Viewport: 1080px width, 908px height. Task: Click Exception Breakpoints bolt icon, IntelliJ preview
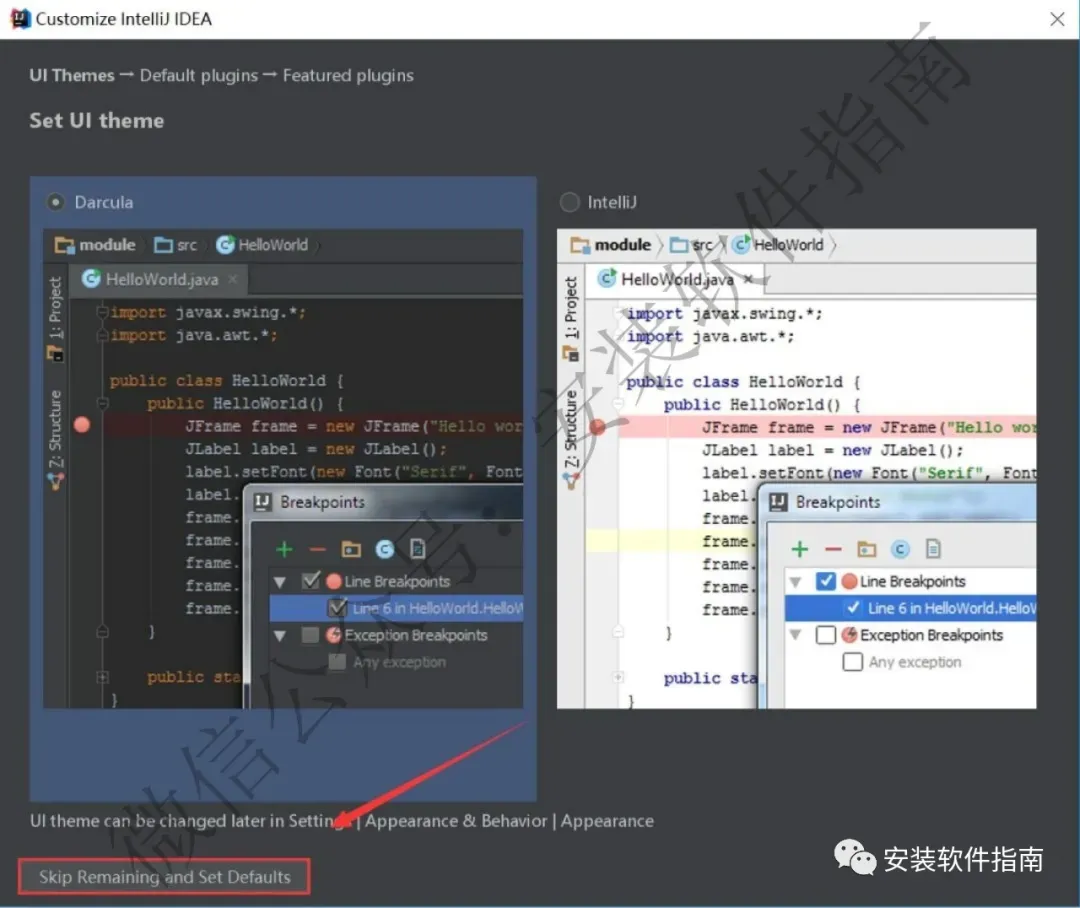click(850, 634)
